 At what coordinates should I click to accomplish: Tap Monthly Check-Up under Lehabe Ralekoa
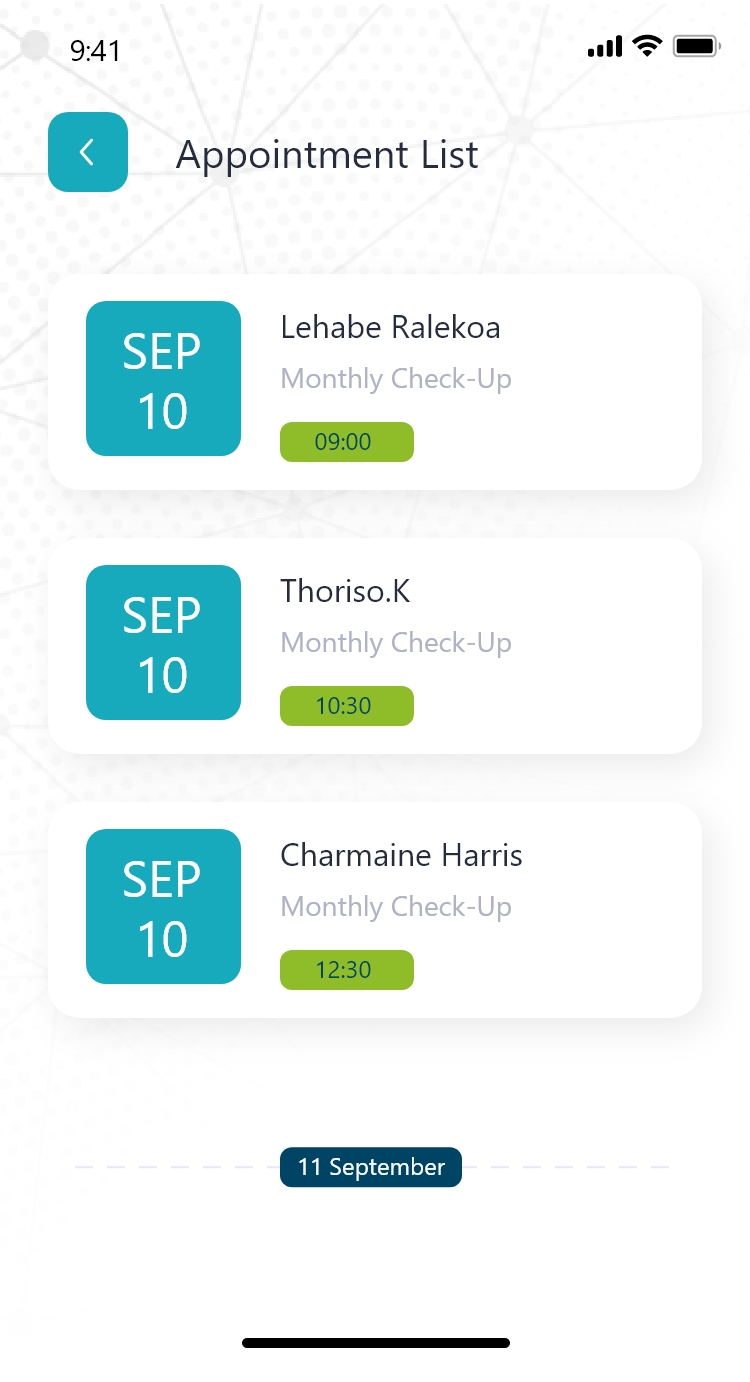point(396,379)
